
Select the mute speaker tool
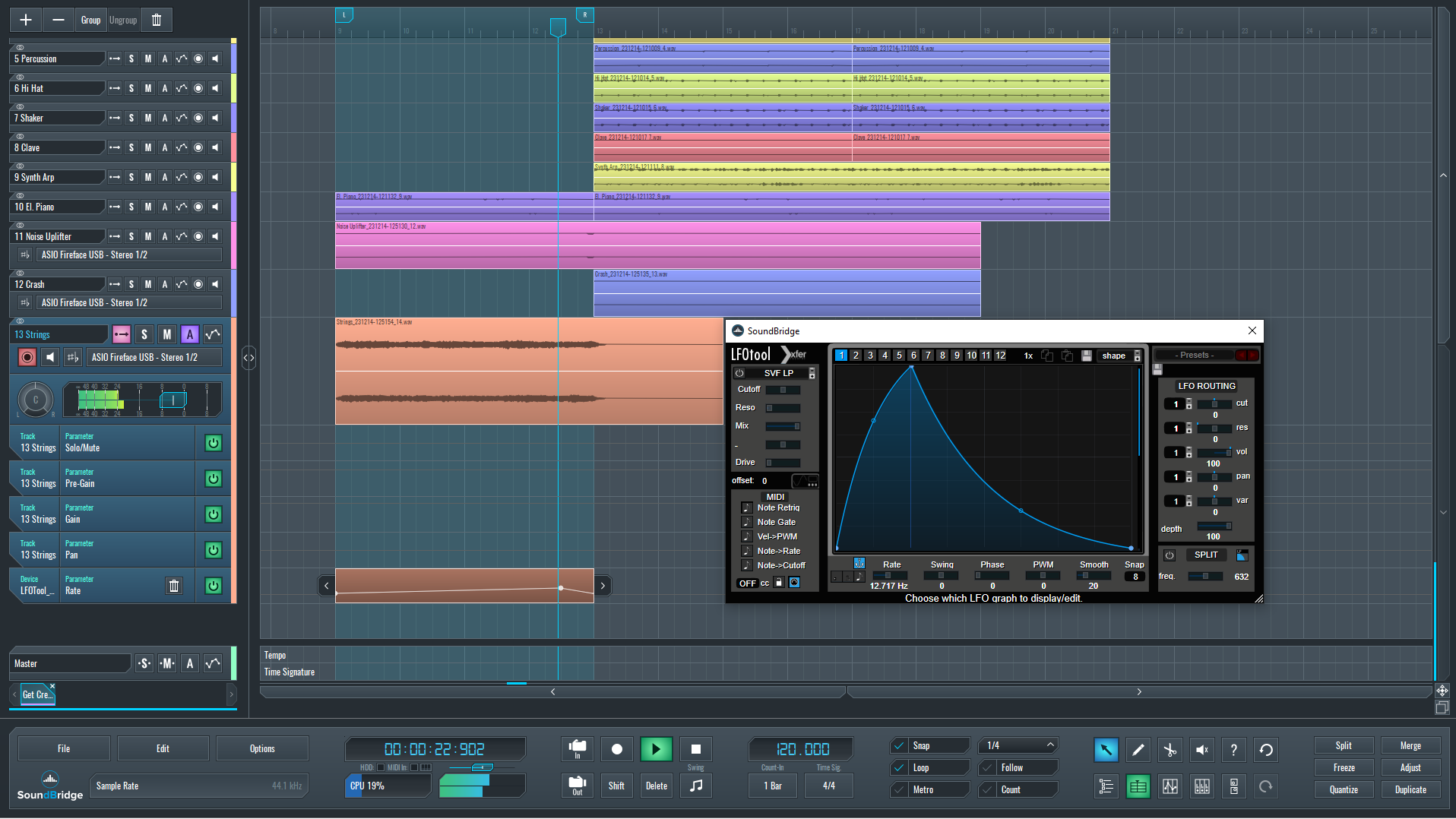pos(1201,750)
